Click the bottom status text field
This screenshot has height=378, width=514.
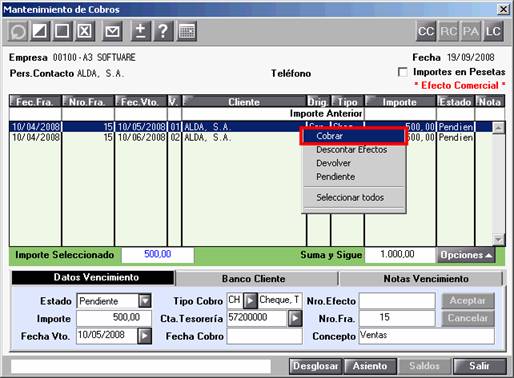click(141, 366)
